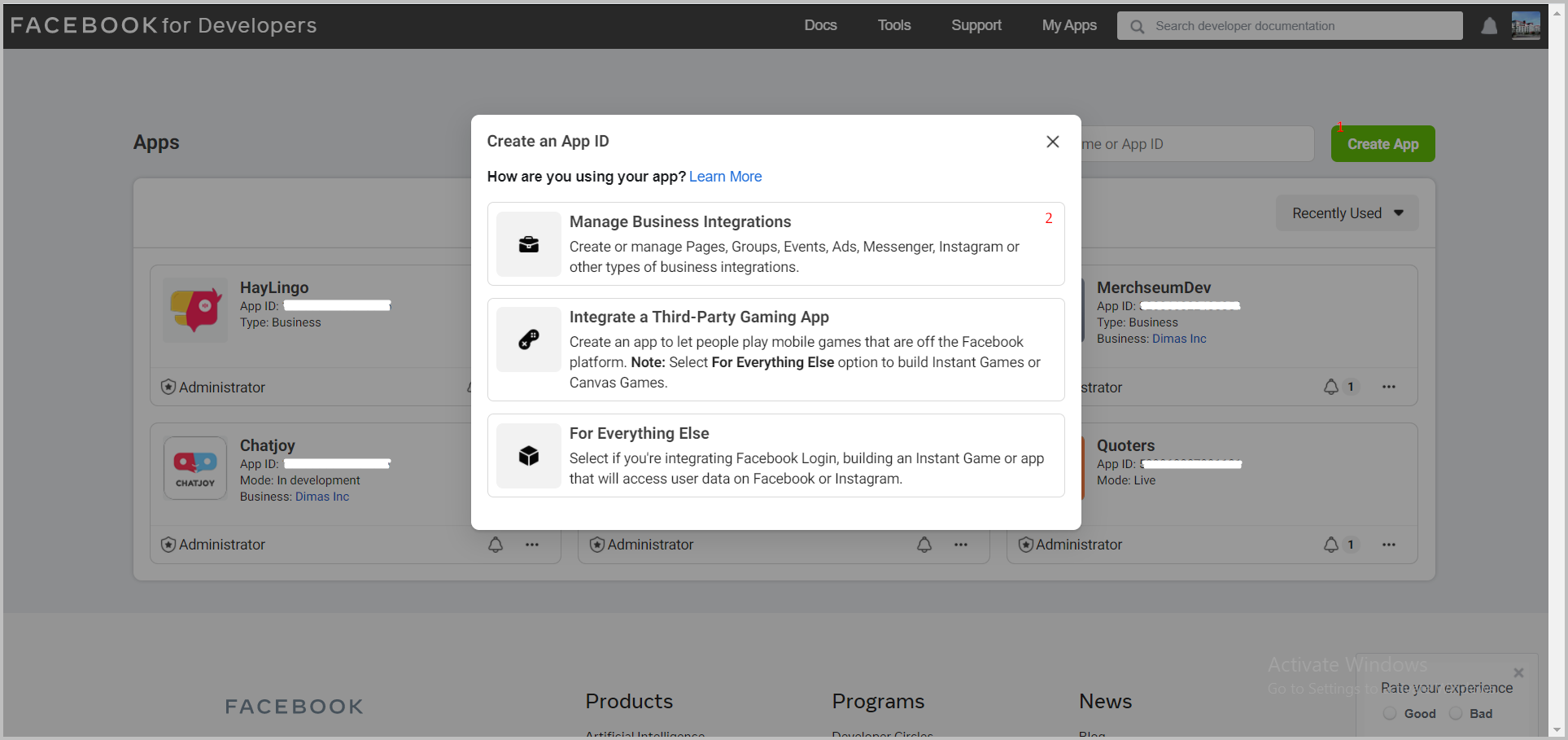Dismiss the Rate your experience popup
Image resolution: width=1568 pixels, height=740 pixels.
tap(1518, 672)
